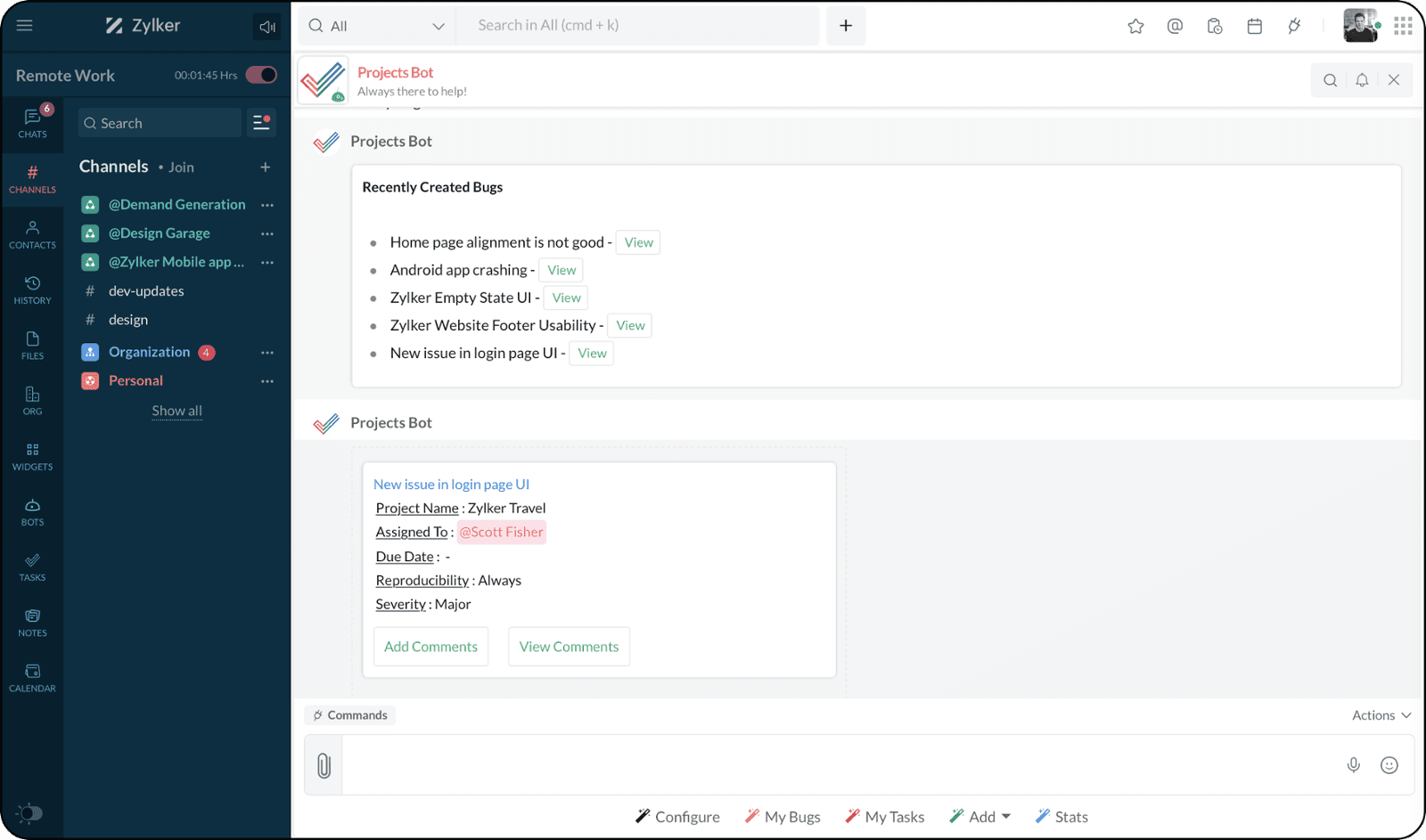Open the New issue in login page UI link

(x=451, y=485)
